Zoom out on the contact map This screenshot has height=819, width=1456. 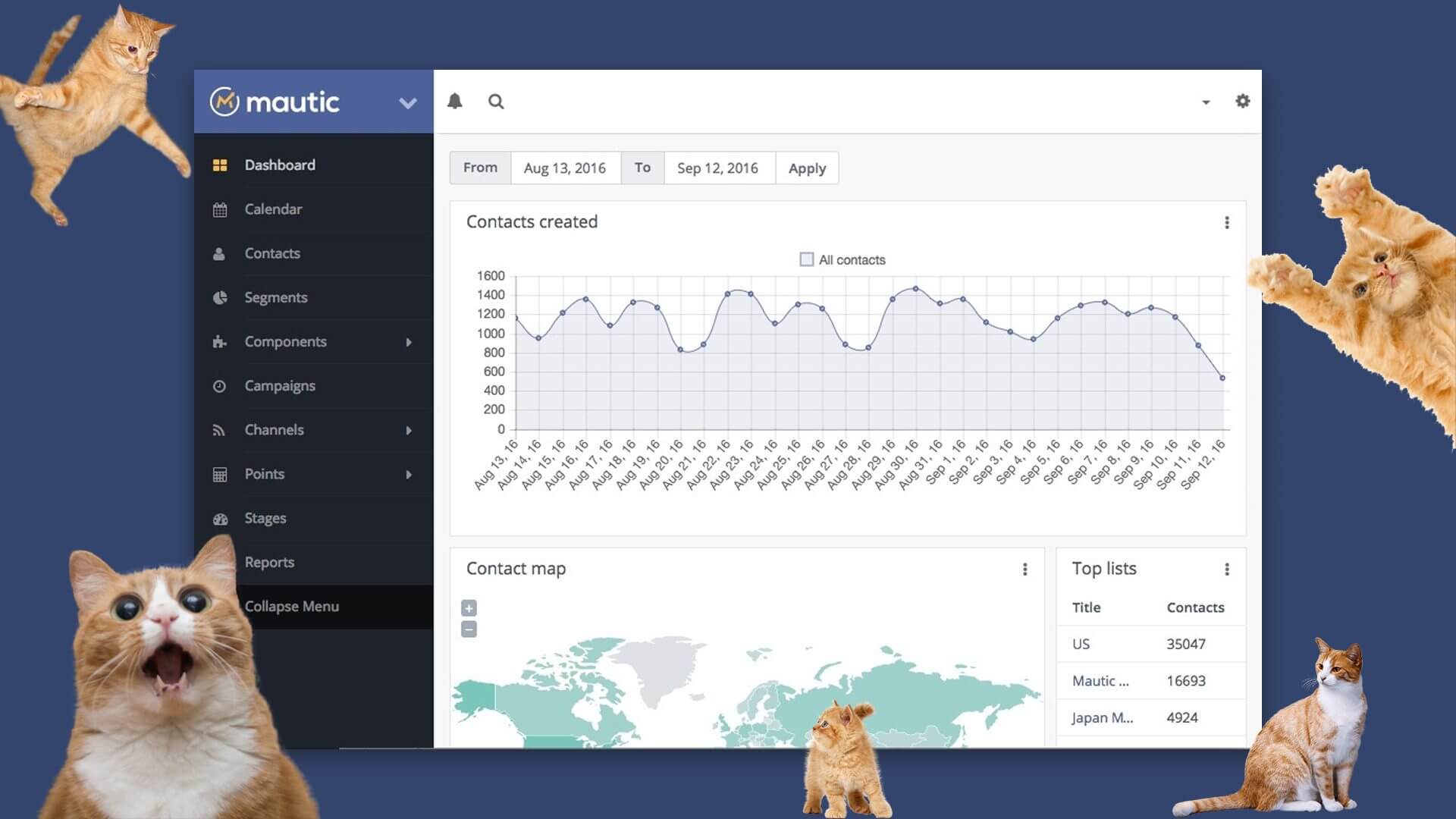[x=469, y=629]
